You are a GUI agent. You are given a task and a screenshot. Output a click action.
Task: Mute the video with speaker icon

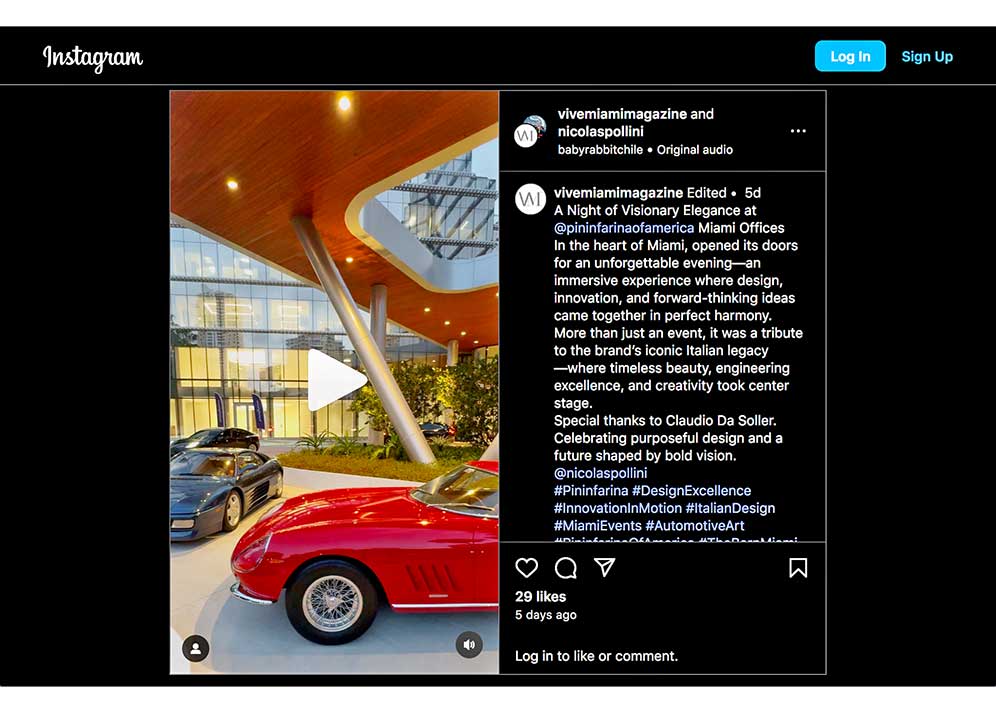[469, 645]
